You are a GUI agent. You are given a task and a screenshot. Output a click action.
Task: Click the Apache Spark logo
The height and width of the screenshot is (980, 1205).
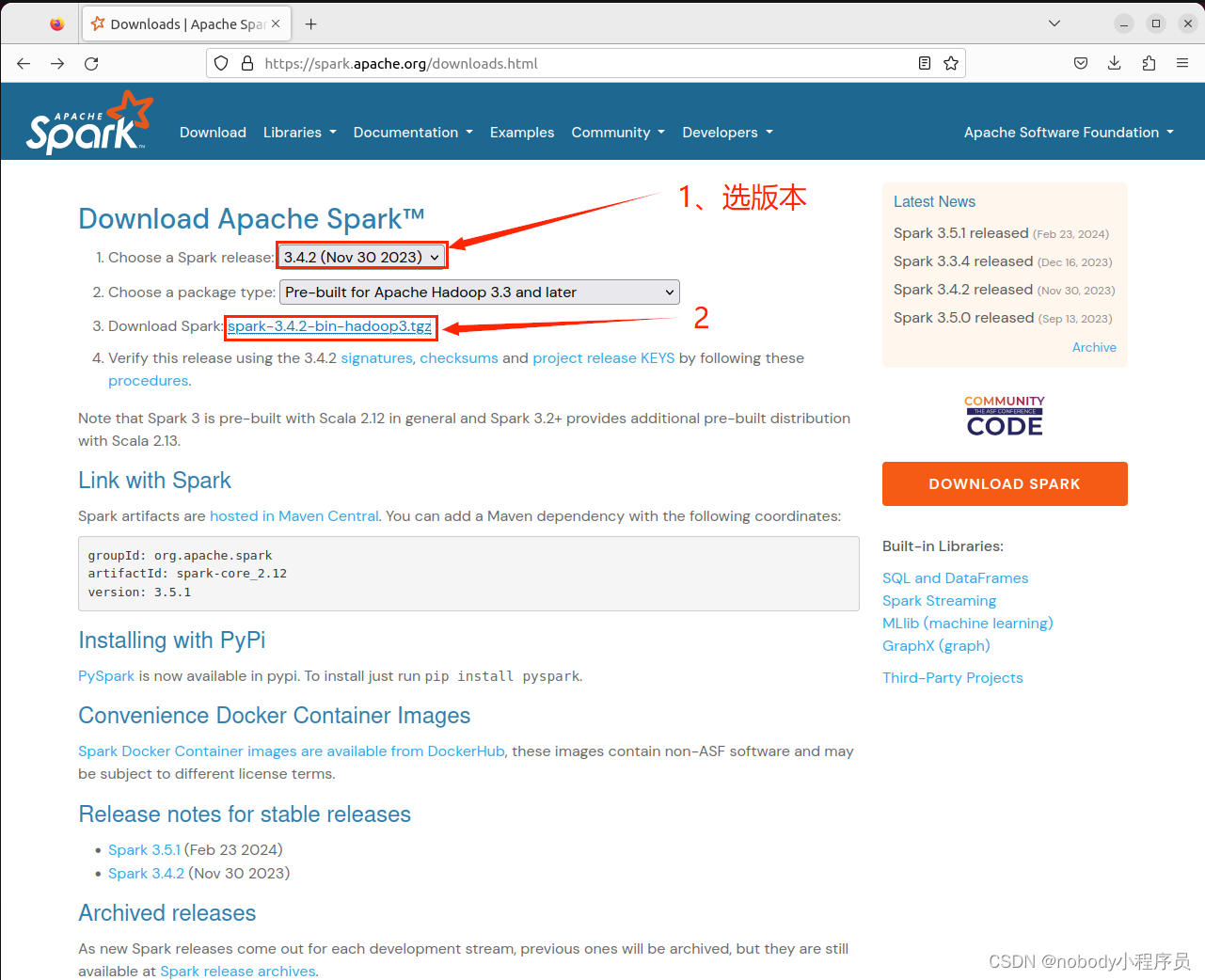(89, 122)
